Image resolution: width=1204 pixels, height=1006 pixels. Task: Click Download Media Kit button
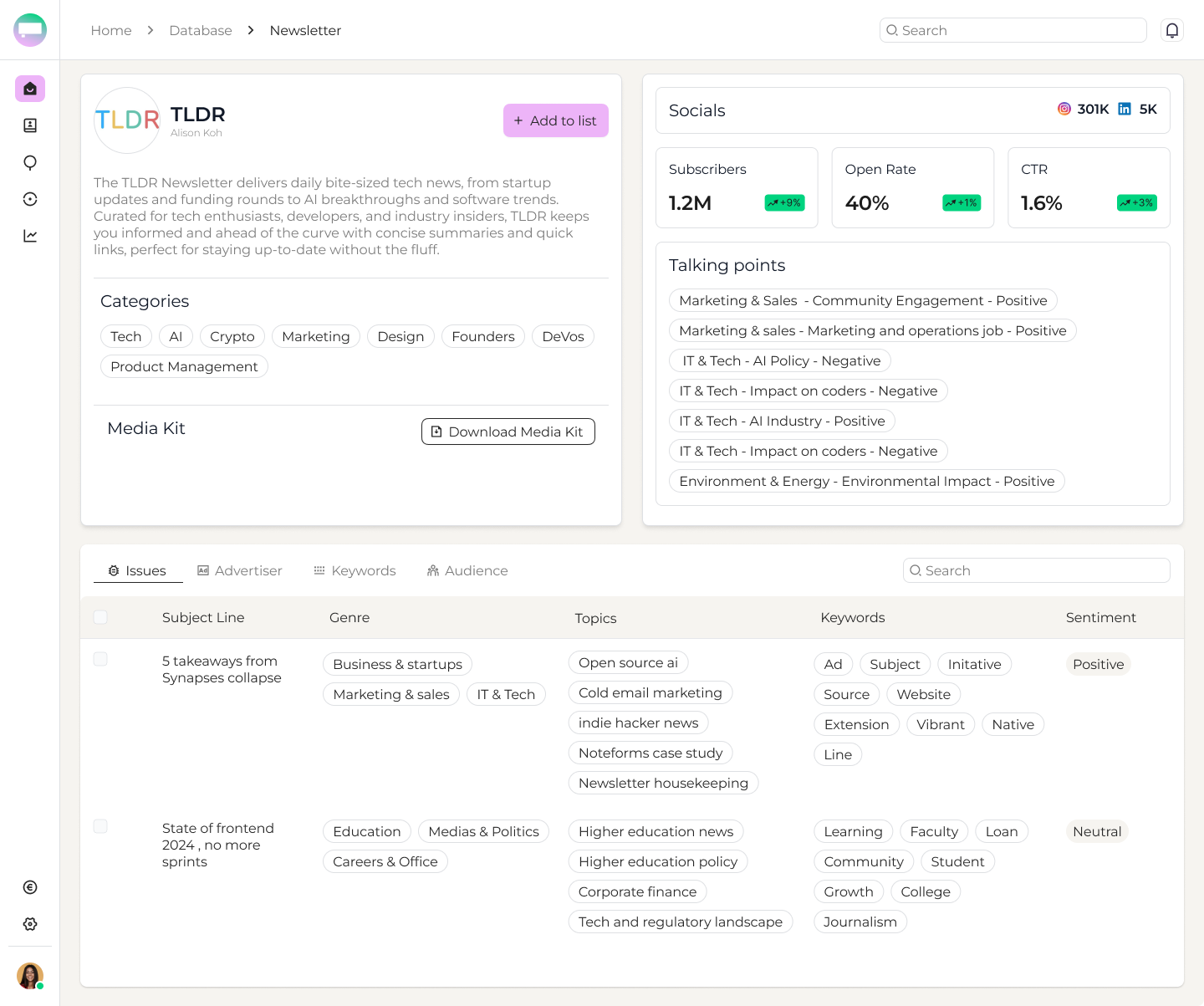(508, 432)
